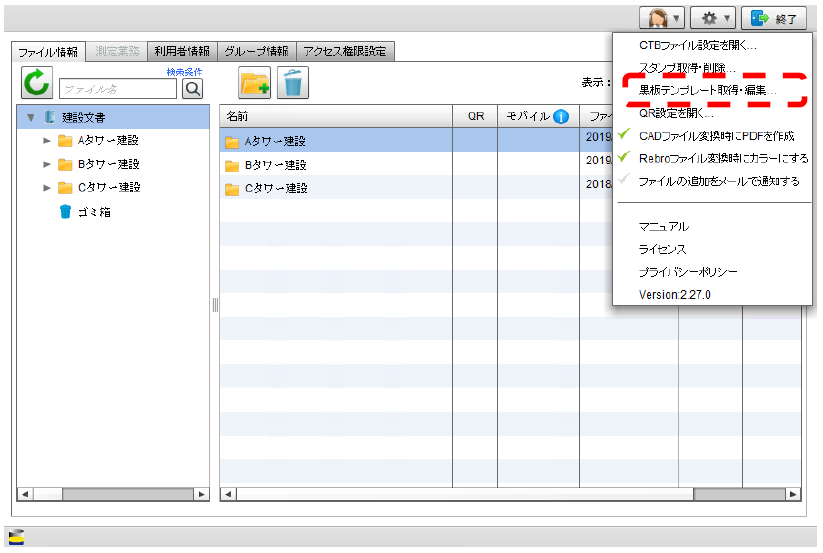Click the magnifier search icon
This screenshot has height=553, width=823.
click(192, 89)
